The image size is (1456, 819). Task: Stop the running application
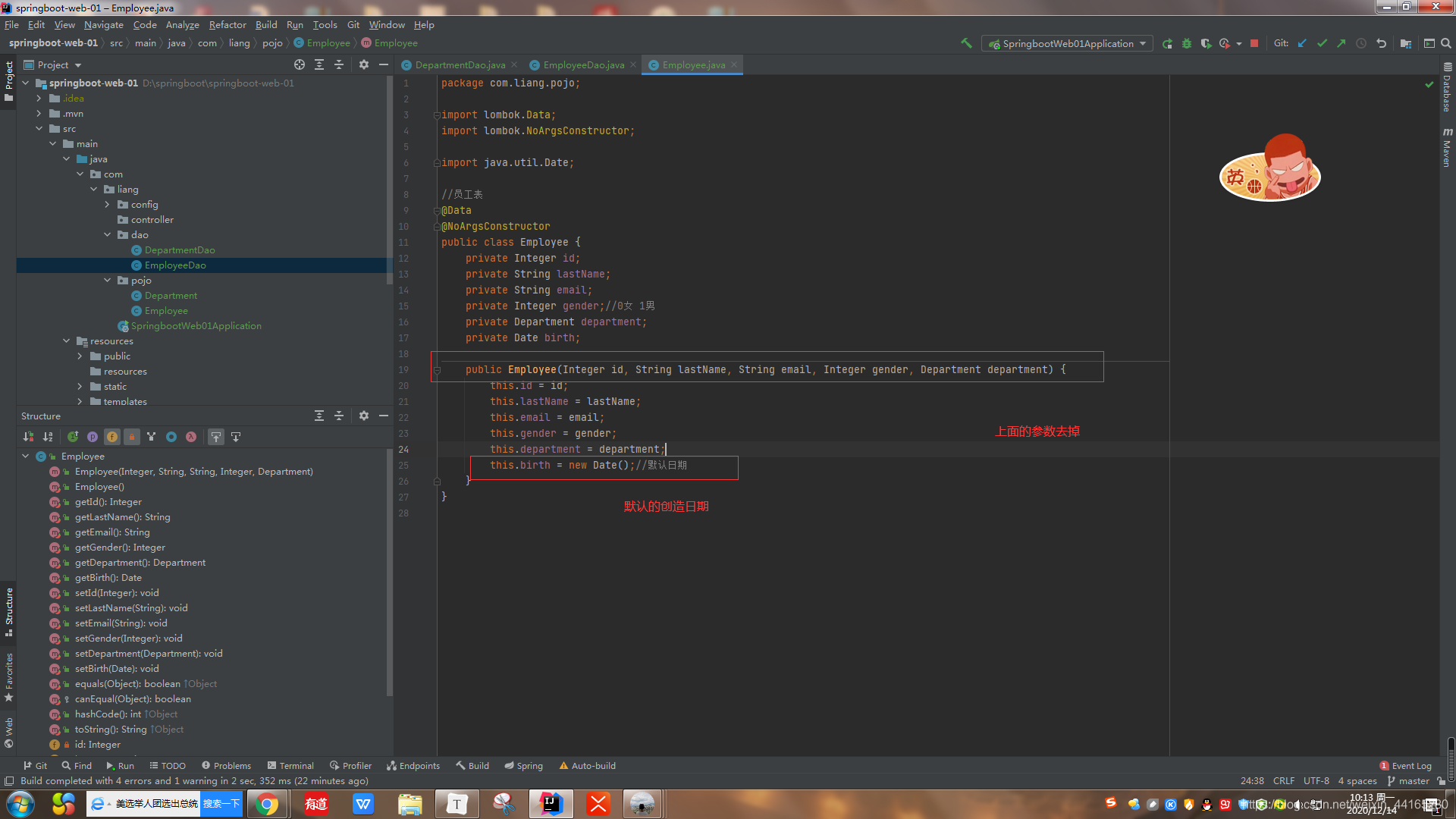click(1254, 43)
